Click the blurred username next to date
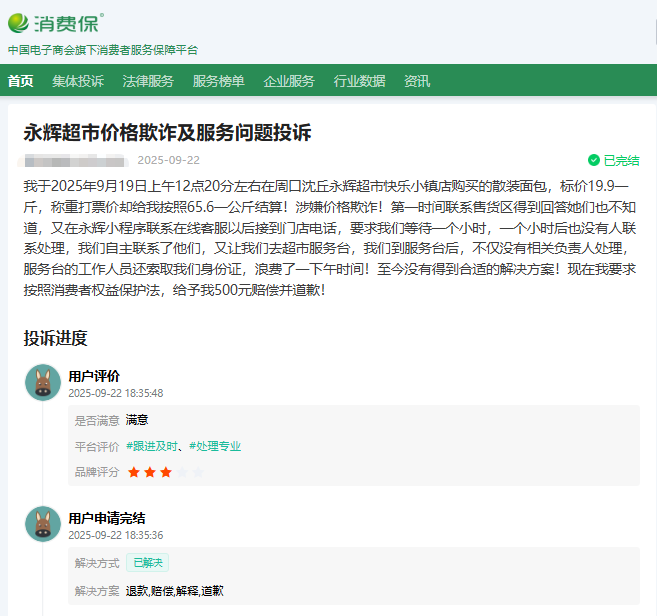Viewport: 657px width, 616px height. [x=75, y=160]
